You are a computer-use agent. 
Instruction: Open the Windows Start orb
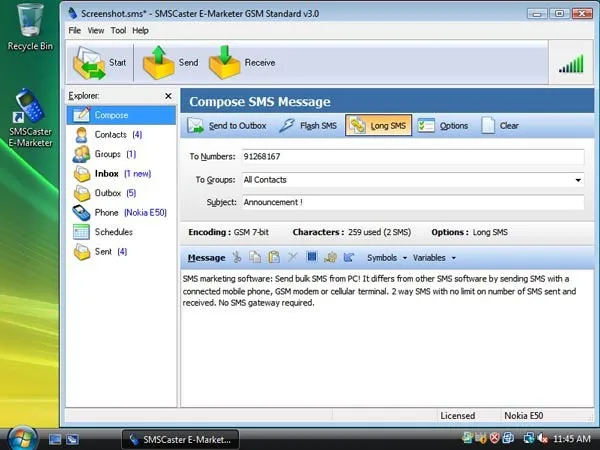[x=22, y=439]
